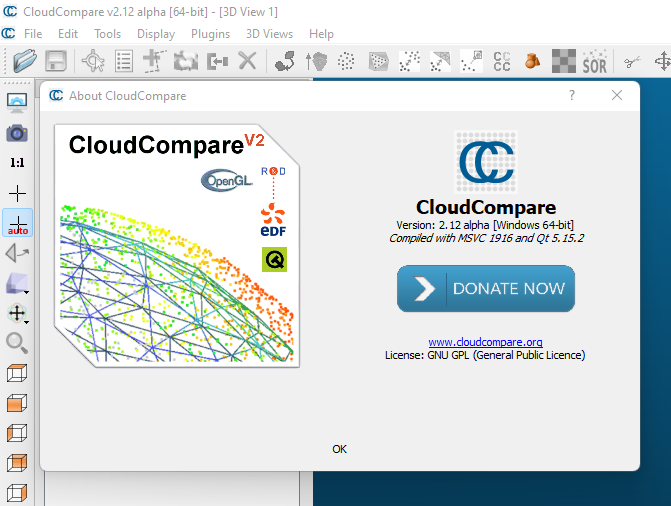The width and height of the screenshot is (671, 506).
Task: Open the Plugins menu
Action: coord(210,33)
